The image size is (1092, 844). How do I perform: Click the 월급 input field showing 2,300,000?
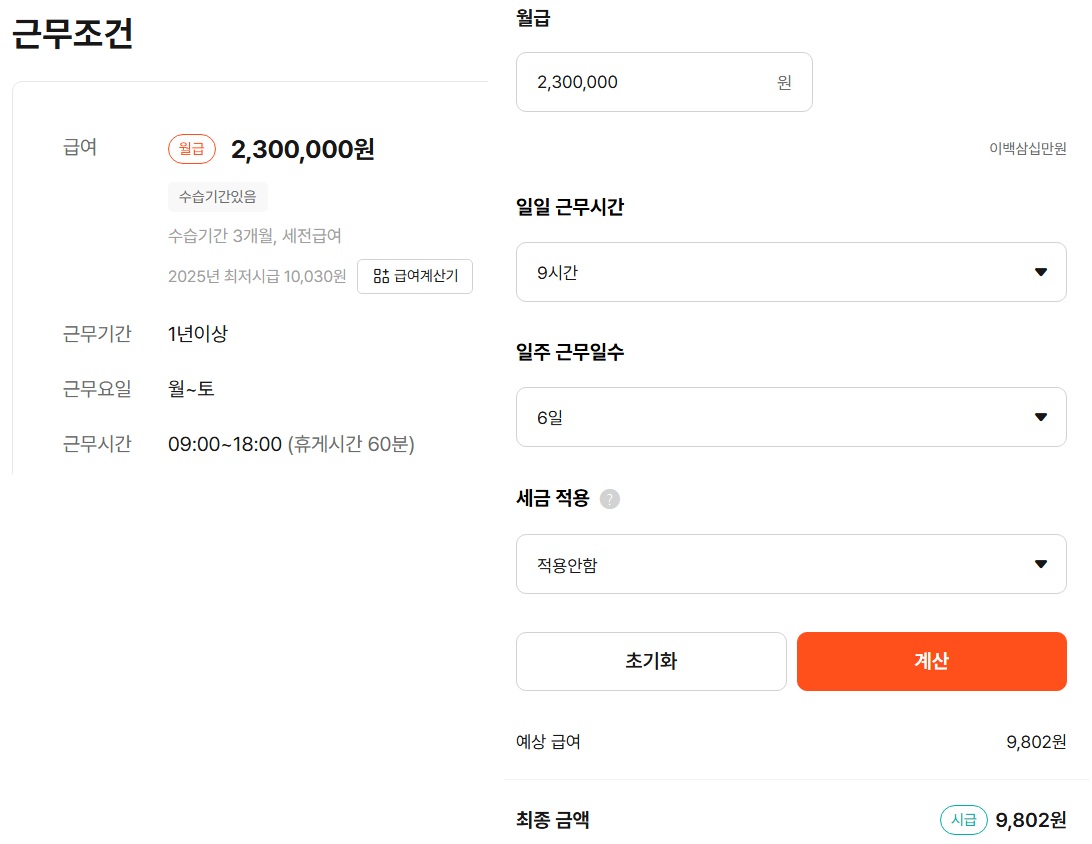point(664,82)
